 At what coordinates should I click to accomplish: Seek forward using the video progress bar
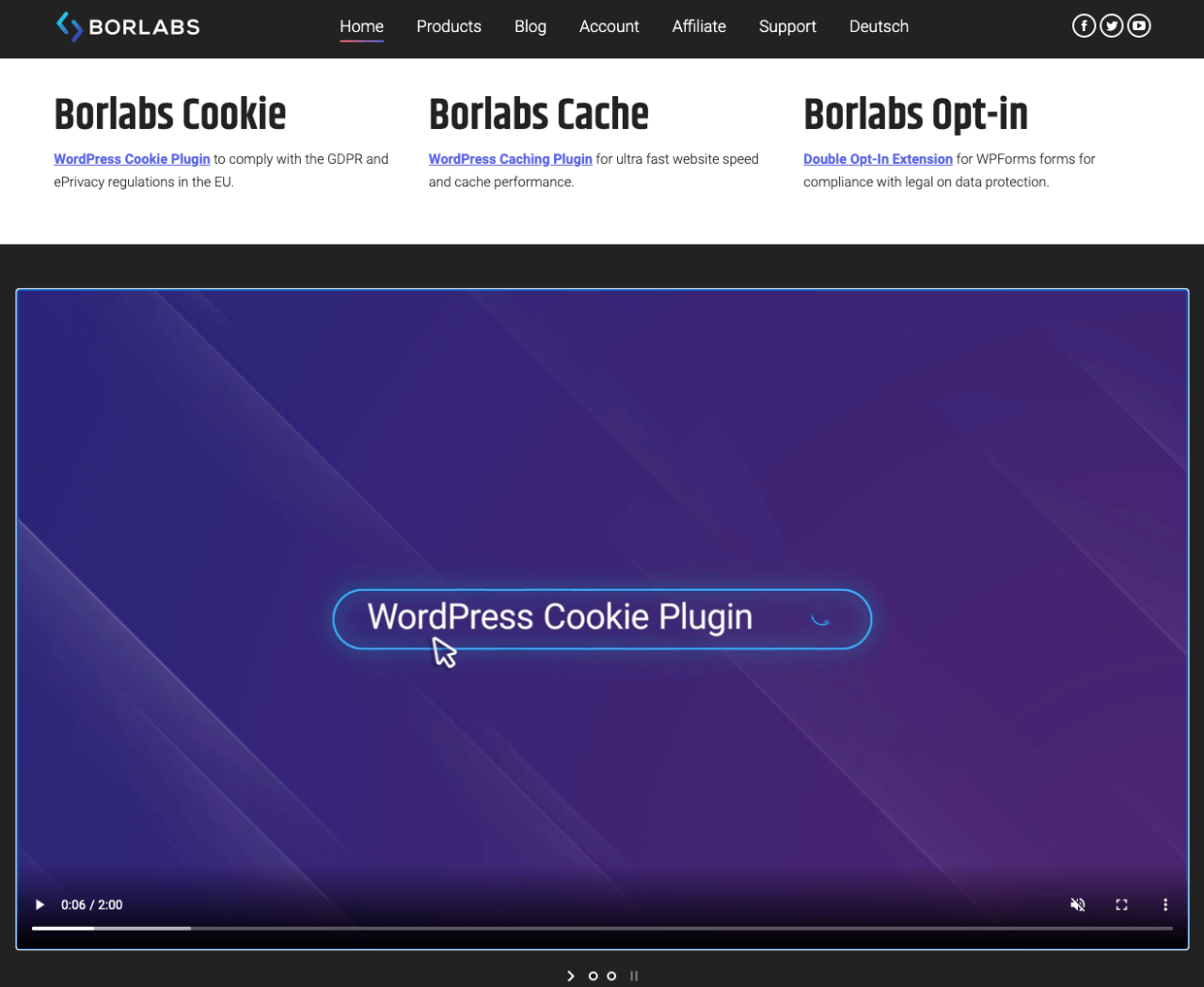(x=602, y=928)
